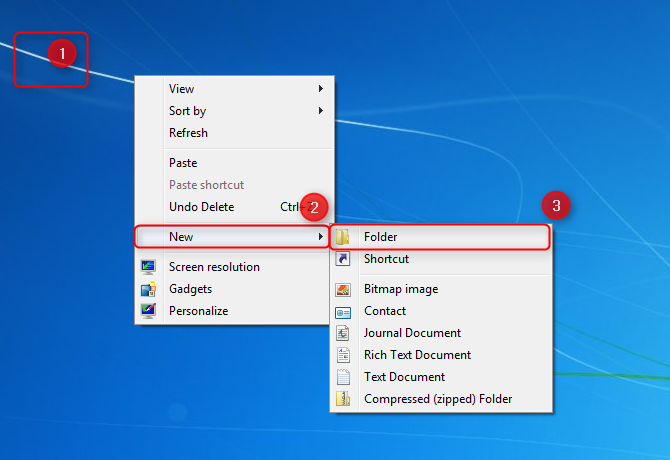The image size is (670, 460).
Task: Click the Personalize icon
Action: (148, 311)
